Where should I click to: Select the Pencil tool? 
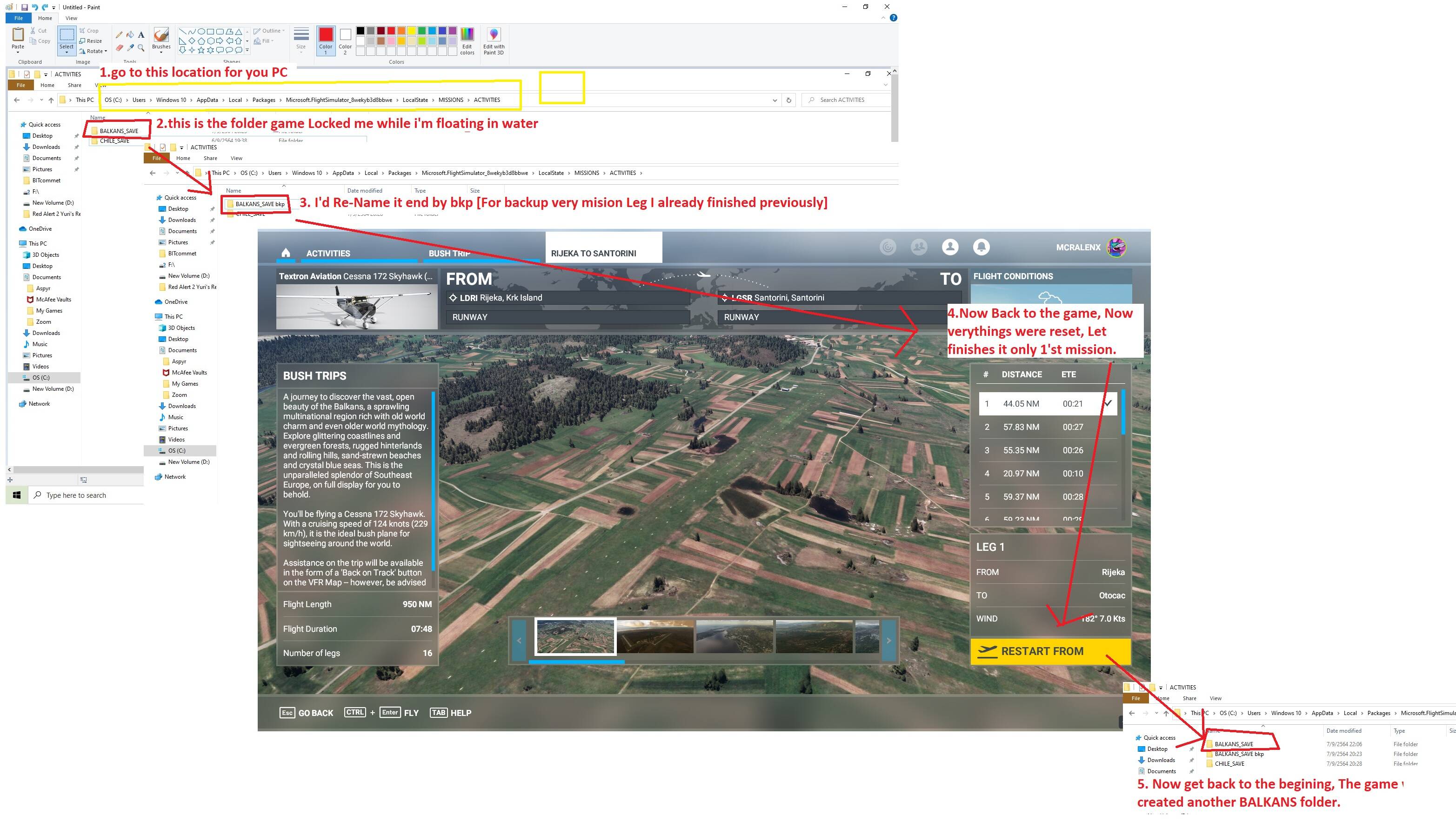pos(119,35)
